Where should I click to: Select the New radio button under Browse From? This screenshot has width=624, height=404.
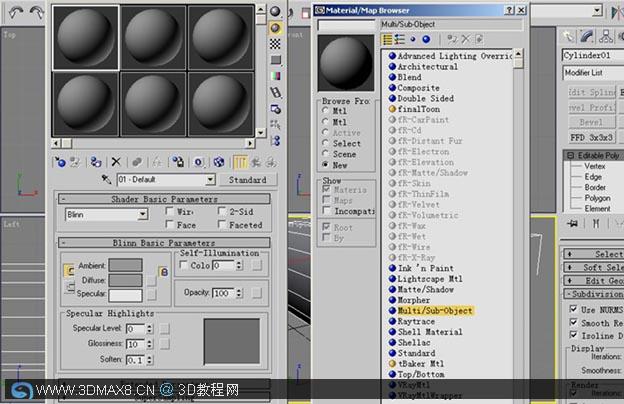[x=326, y=164]
